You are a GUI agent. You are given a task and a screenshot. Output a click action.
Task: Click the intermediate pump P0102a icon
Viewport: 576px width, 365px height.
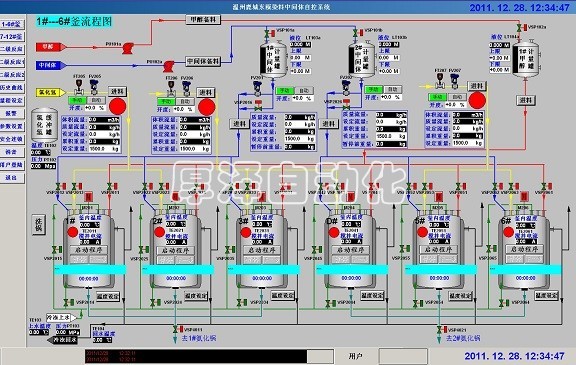168,66
